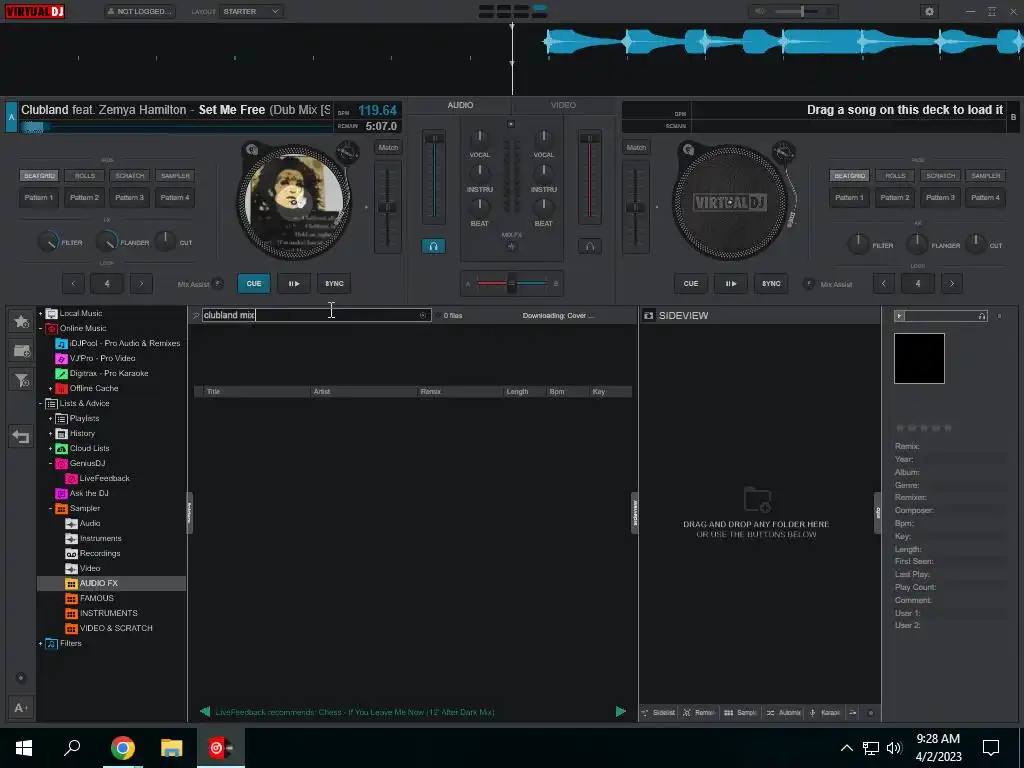Toggle play/pause on deck B
The image size is (1024, 768).
pyautogui.click(x=730, y=283)
